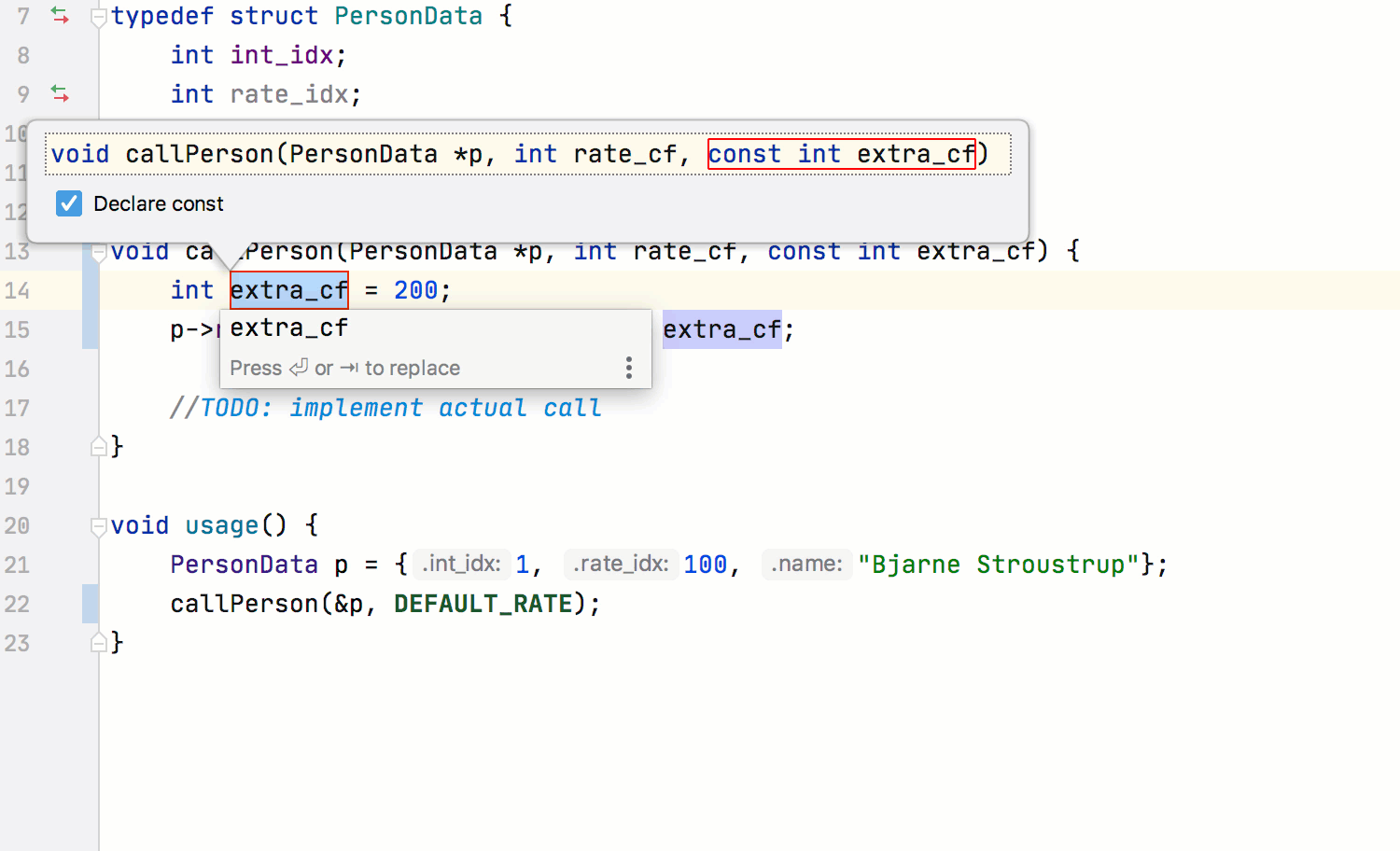The height and width of the screenshot is (851, 1400).
Task: Click the highlighted extra_cf usage on line 15
Action: coord(722,328)
